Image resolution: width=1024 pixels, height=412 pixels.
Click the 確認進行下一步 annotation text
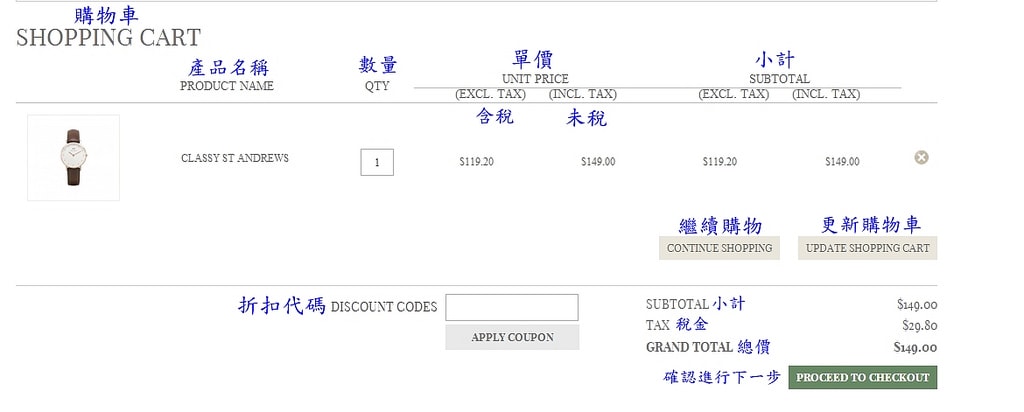pyautogui.click(x=721, y=378)
